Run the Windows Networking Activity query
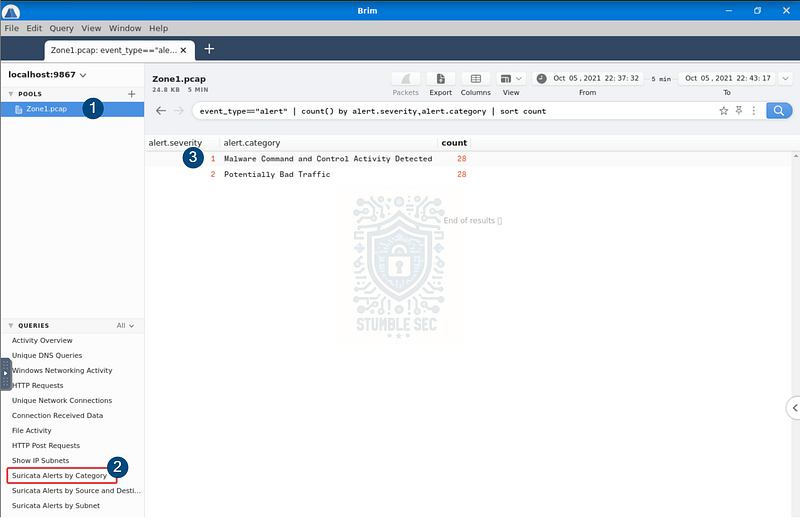The height and width of the screenshot is (530, 800). 62,370
